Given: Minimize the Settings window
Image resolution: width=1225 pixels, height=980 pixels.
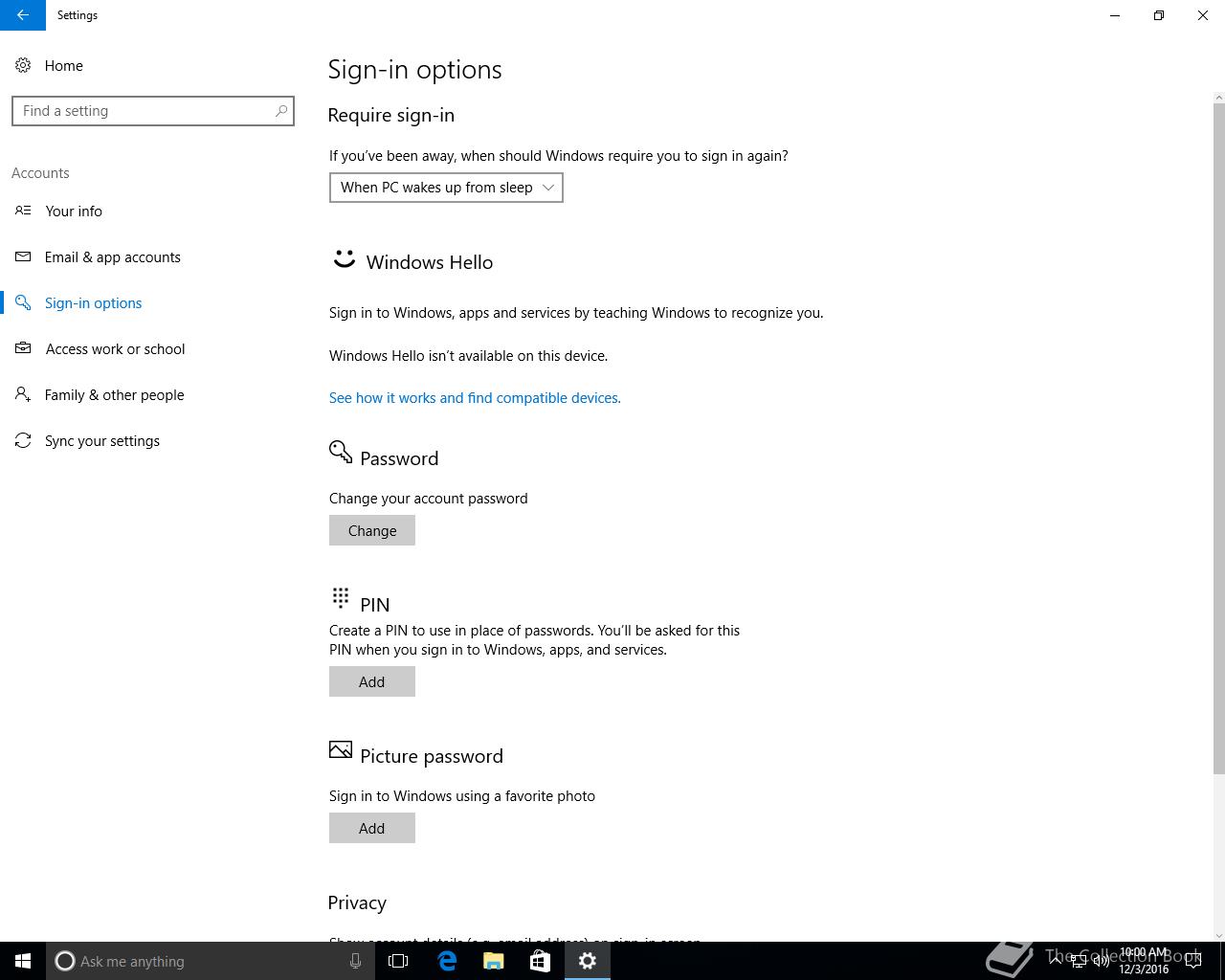Looking at the screenshot, I should 1115,15.
